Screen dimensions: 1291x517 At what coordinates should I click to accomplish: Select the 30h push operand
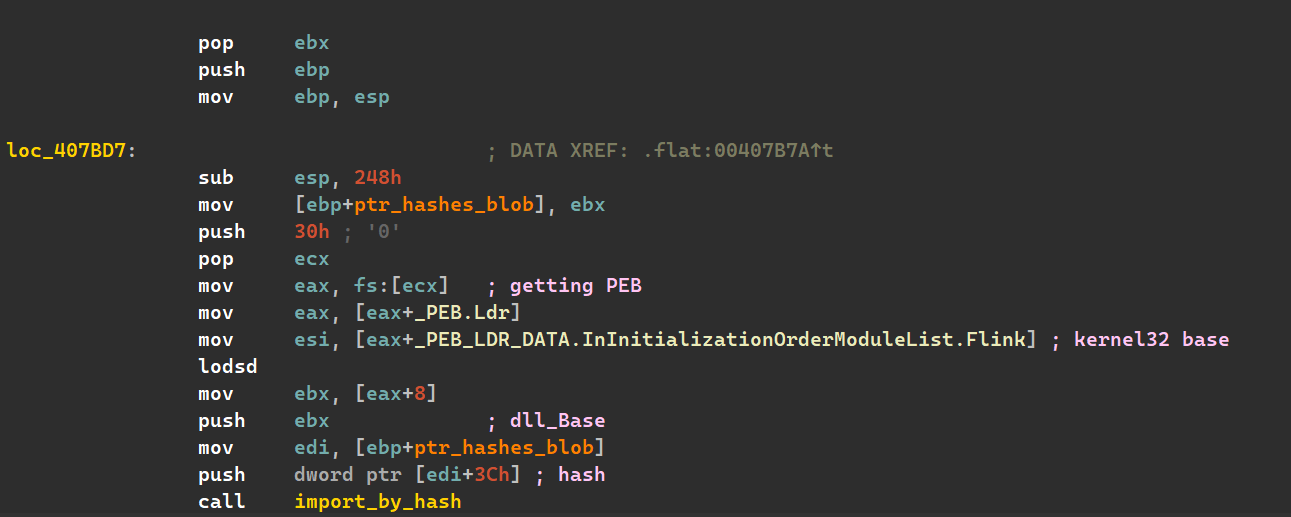click(311, 232)
